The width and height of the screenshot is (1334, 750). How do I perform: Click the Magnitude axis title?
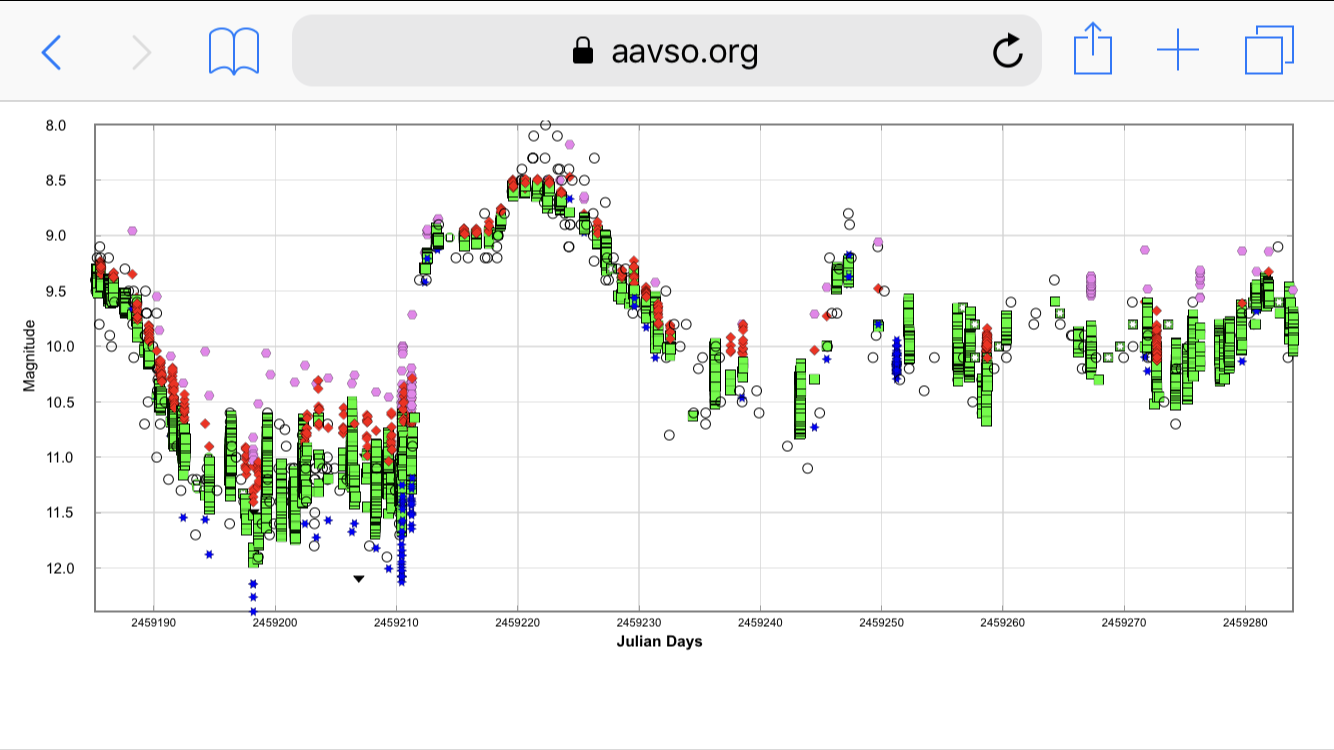29,355
